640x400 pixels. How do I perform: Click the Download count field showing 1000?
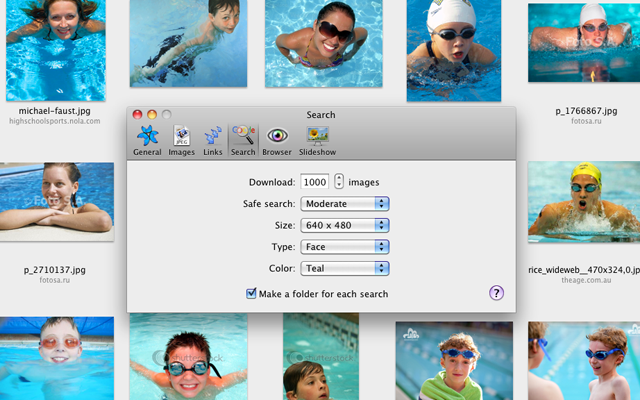(x=315, y=182)
